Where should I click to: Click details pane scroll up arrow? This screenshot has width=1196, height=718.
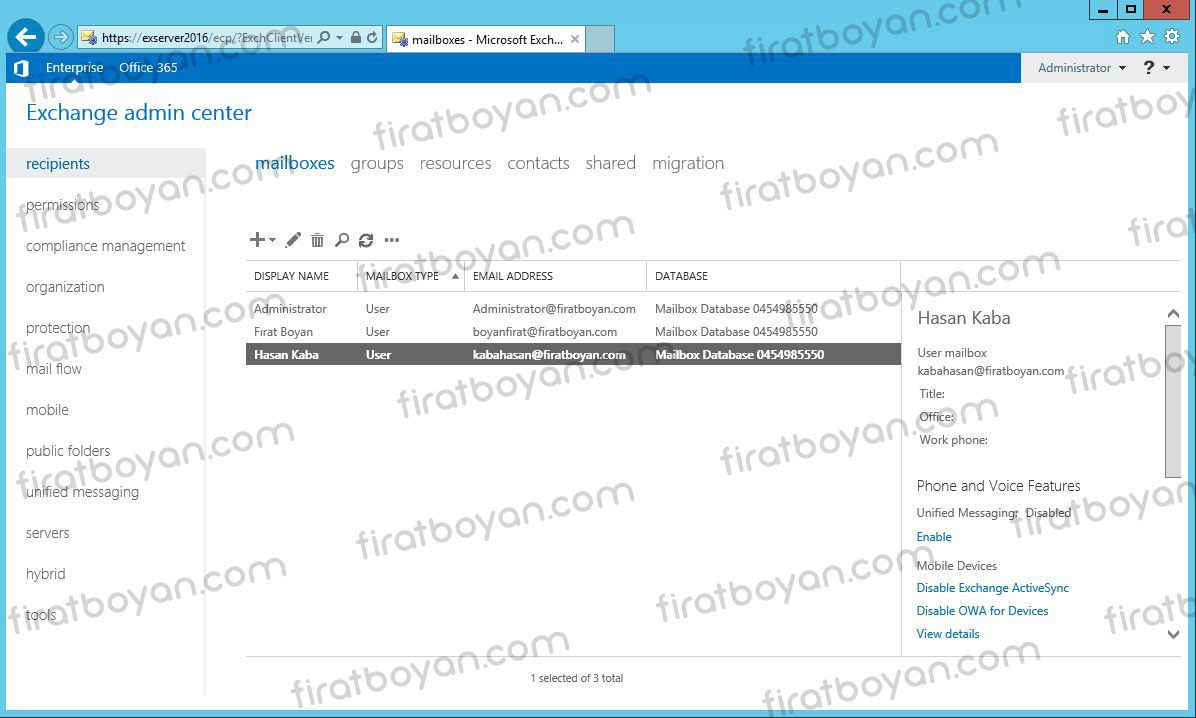click(x=1173, y=314)
